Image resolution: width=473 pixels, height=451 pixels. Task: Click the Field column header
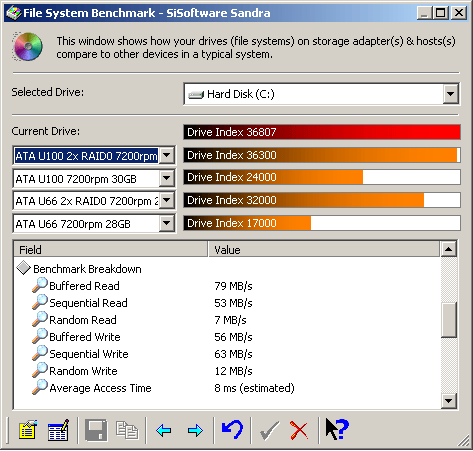[111, 250]
